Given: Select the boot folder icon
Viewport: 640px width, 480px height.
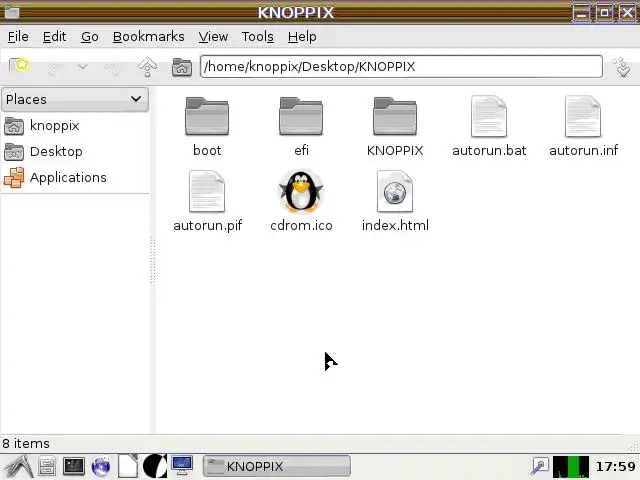Looking at the screenshot, I should [207, 116].
